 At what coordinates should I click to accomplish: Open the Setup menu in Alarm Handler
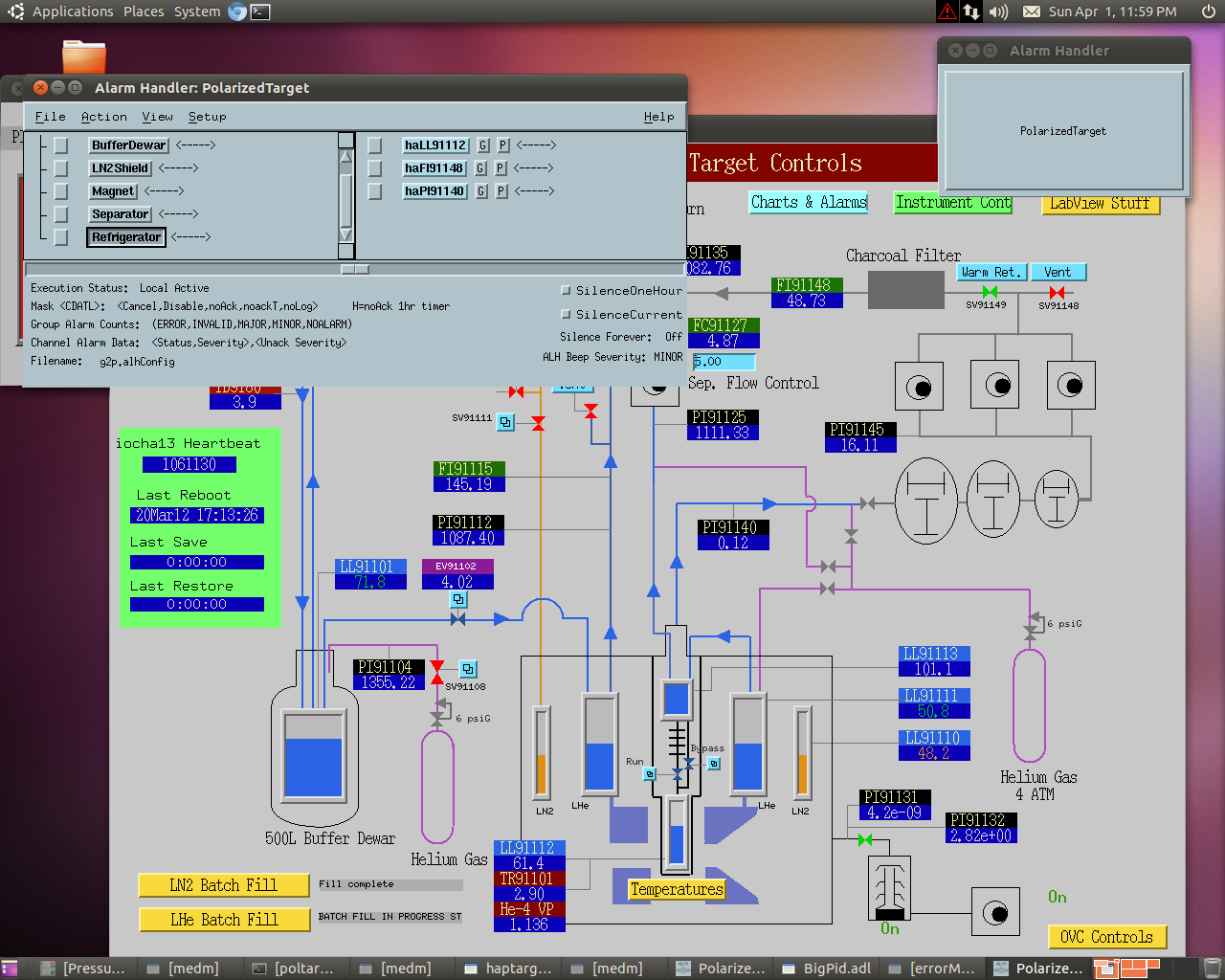tap(208, 117)
